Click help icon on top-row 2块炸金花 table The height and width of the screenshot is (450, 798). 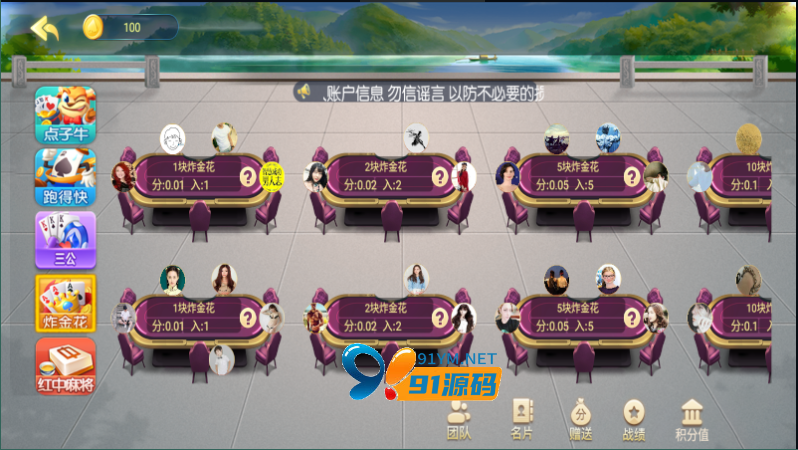point(440,176)
